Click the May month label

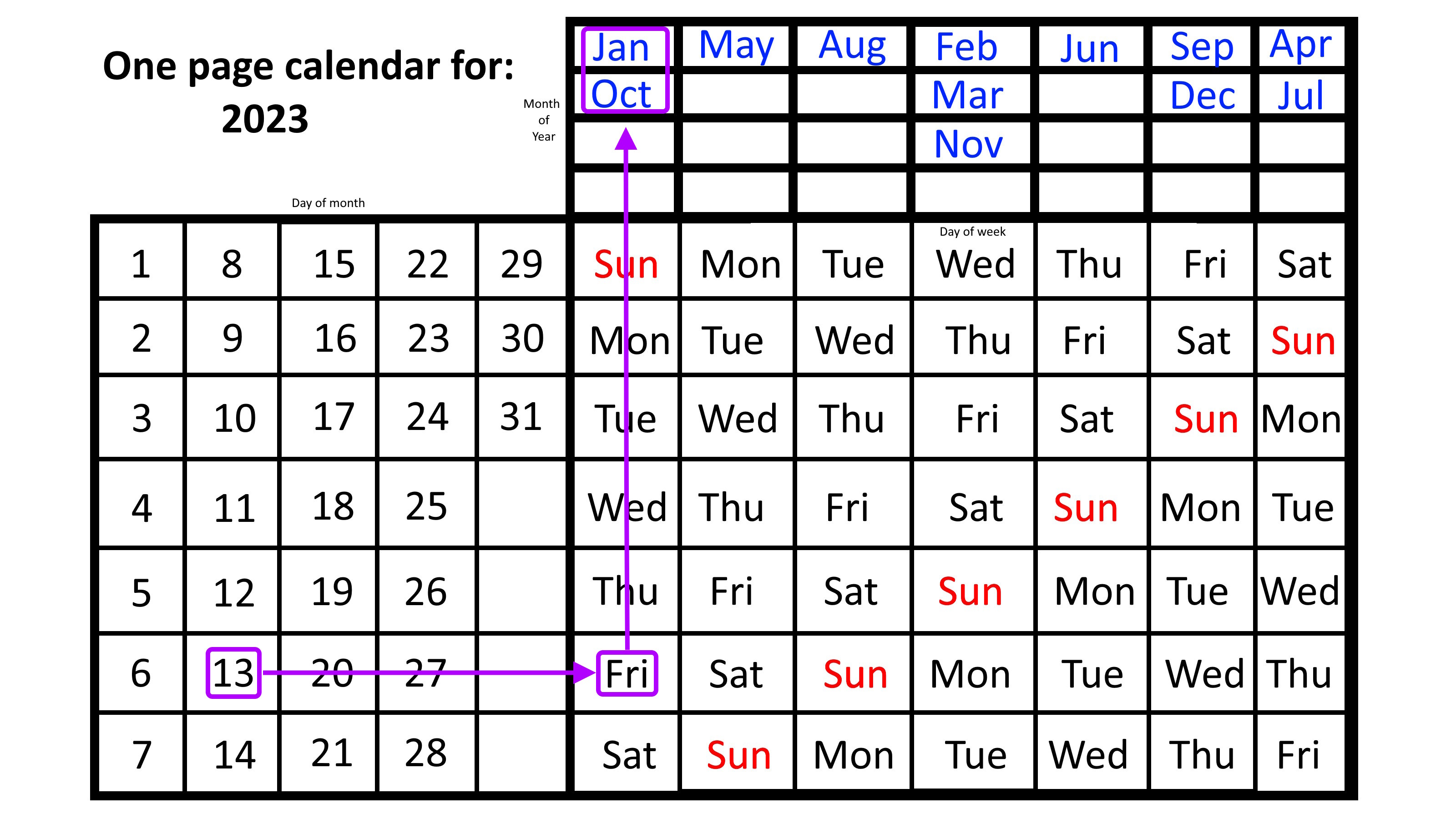735,45
